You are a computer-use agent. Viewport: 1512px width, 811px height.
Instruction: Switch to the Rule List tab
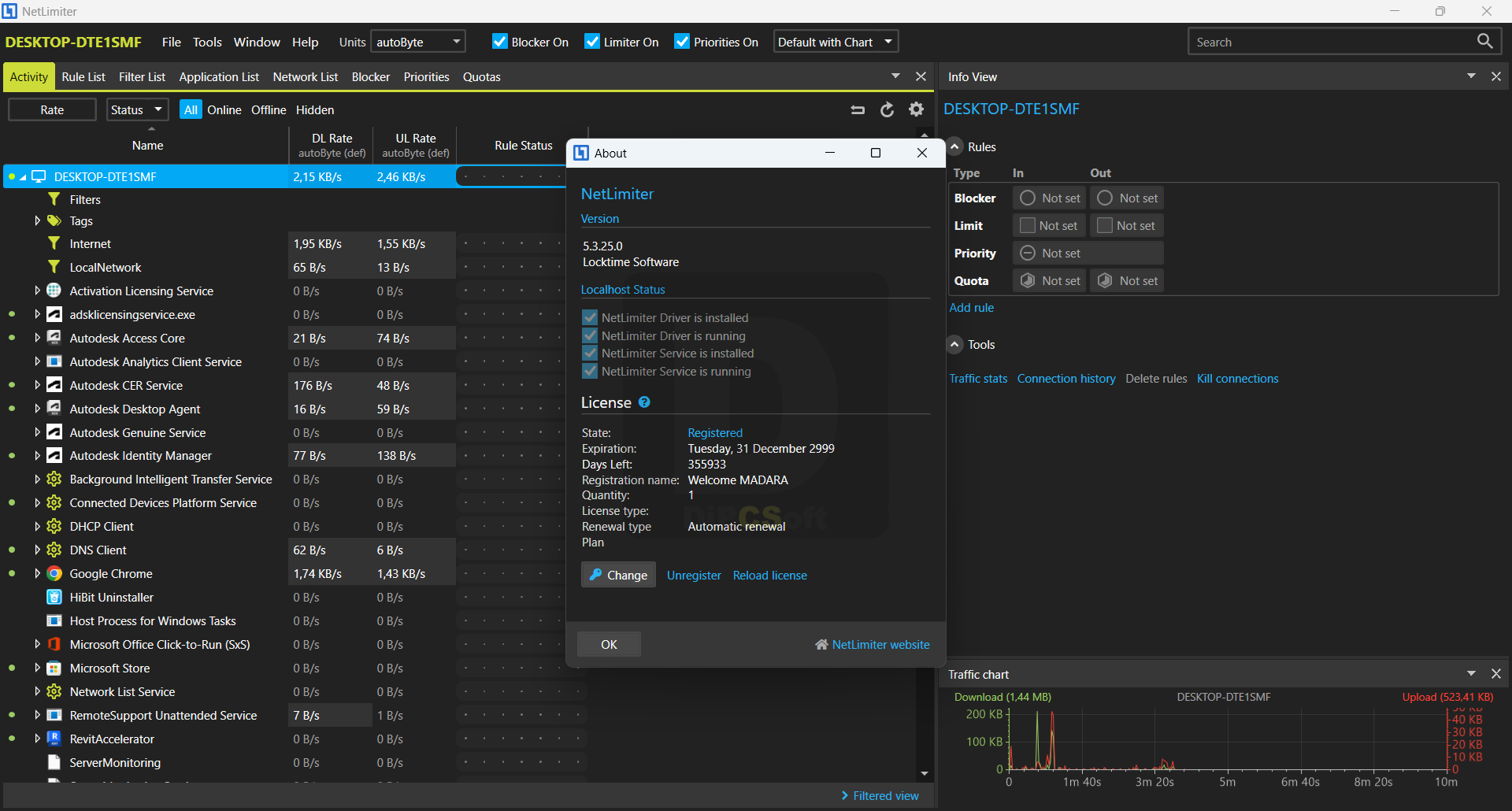pyautogui.click(x=83, y=76)
